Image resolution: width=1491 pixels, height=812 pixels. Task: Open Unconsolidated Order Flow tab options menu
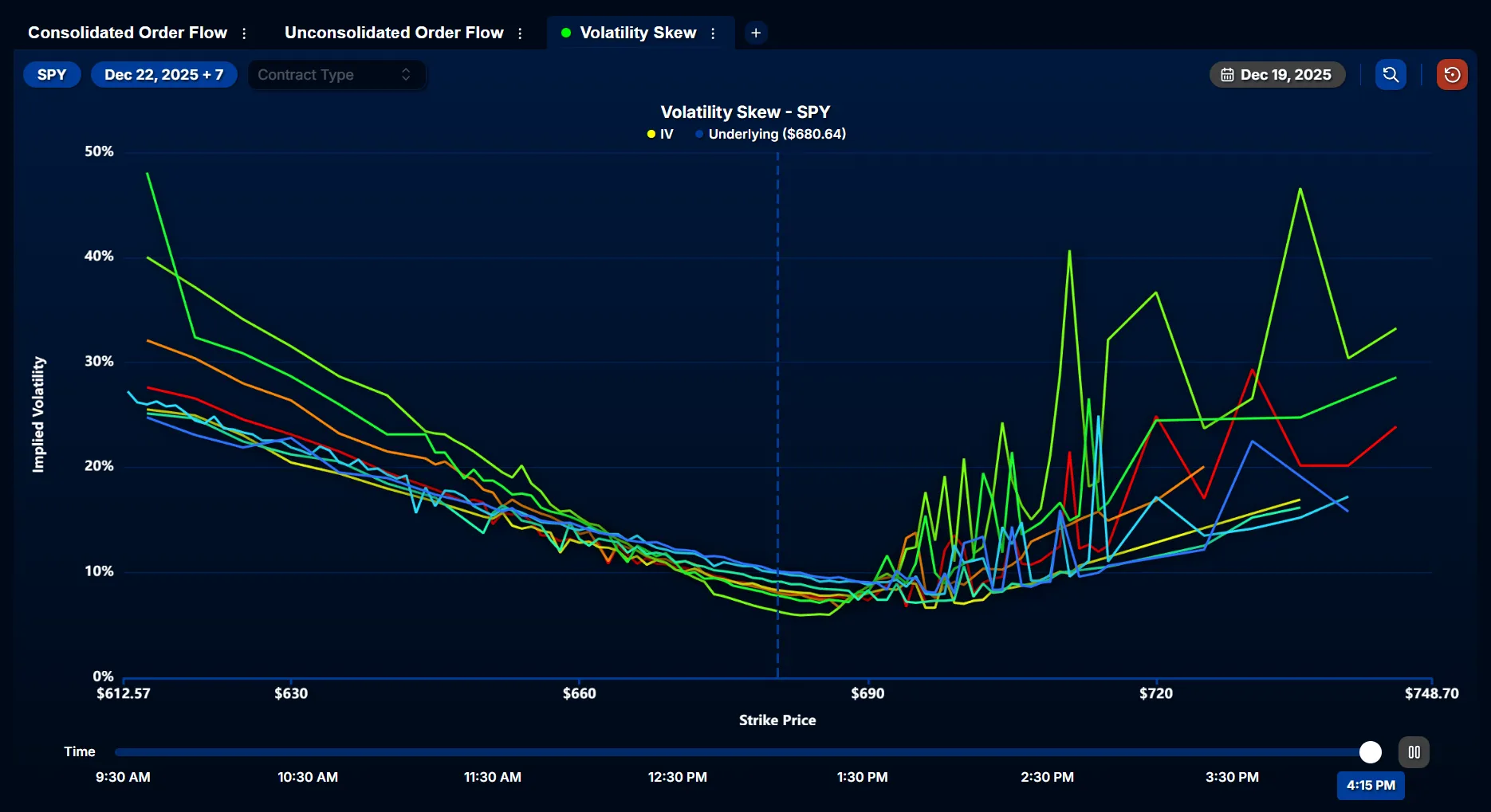pos(520,33)
